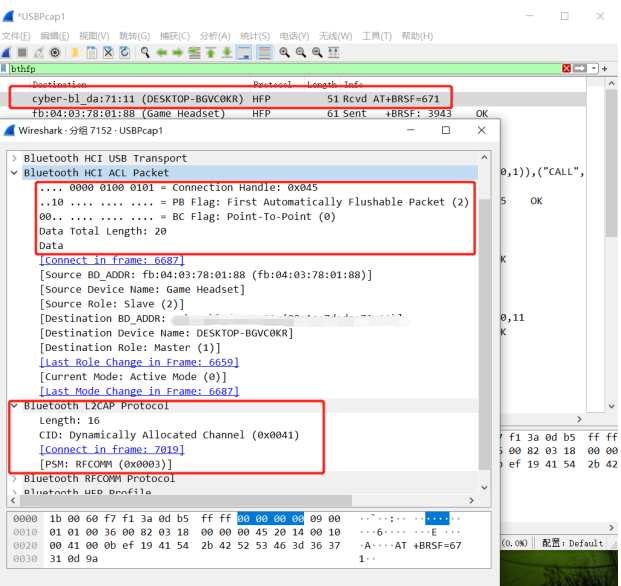Open capture options gear icon
This screenshot has height=586, width=621.
(x=55, y=52)
